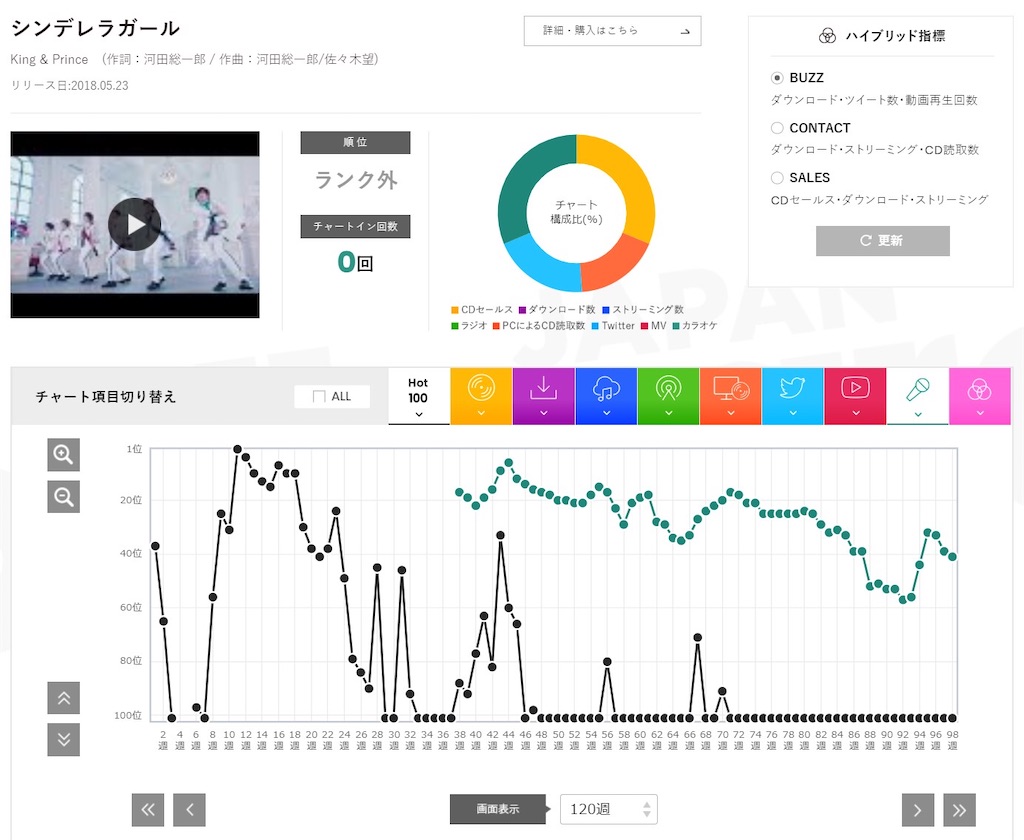Select the green radio chart tab

click(668, 396)
